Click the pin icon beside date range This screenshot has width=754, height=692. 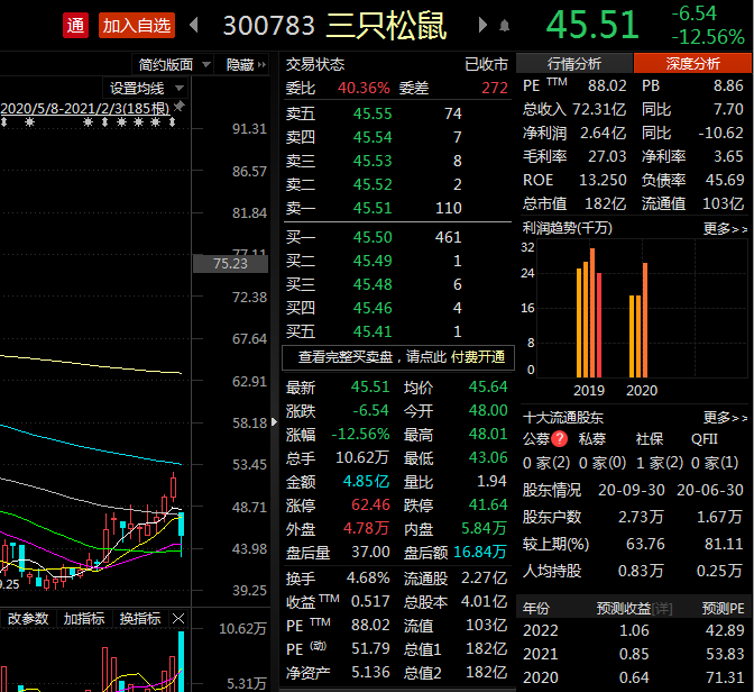tap(179, 106)
